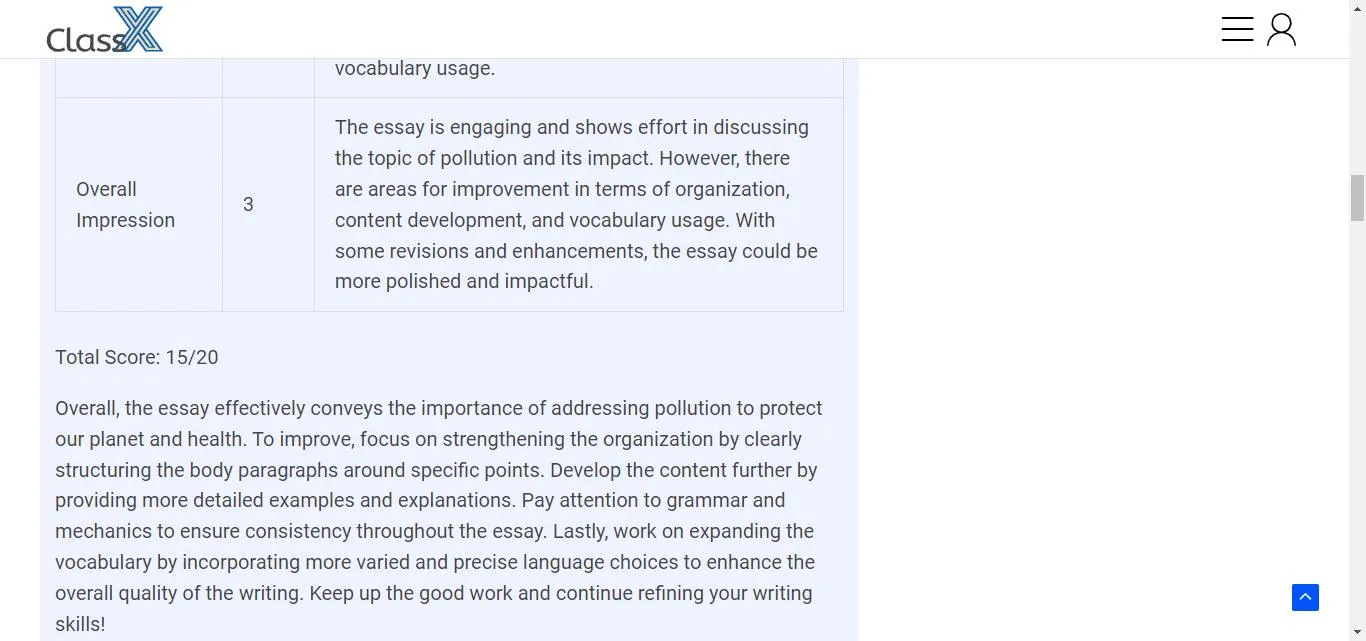Click the person silhouette in the header

click(x=1282, y=29)
